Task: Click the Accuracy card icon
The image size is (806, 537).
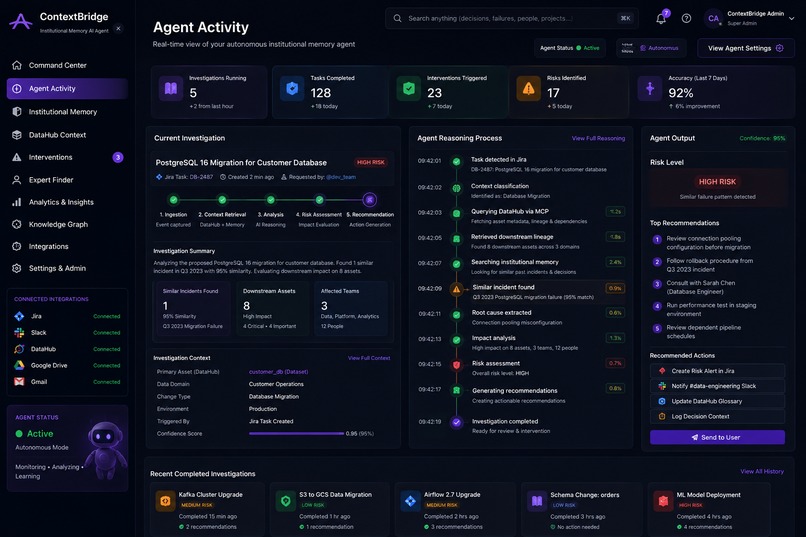Action: (x=650, y=89)
